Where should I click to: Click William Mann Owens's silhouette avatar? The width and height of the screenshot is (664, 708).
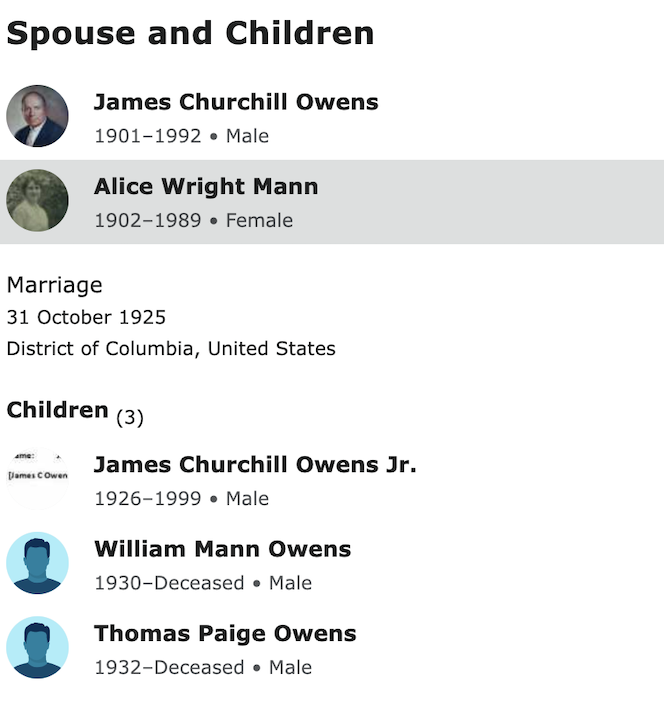click(37, 564)
